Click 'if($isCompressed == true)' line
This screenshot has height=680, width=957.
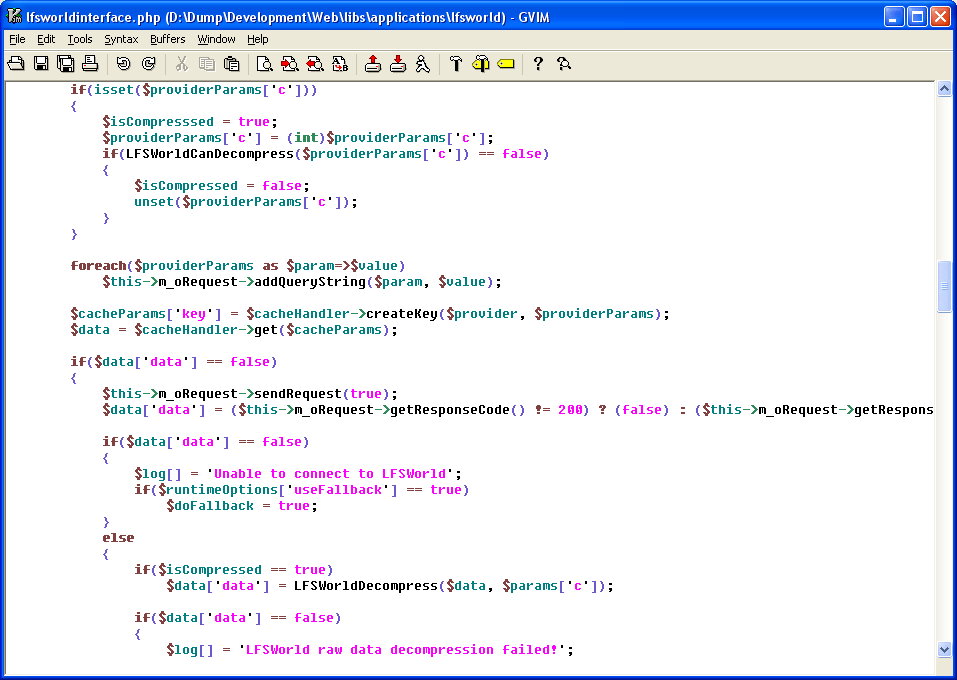(234, 570)
